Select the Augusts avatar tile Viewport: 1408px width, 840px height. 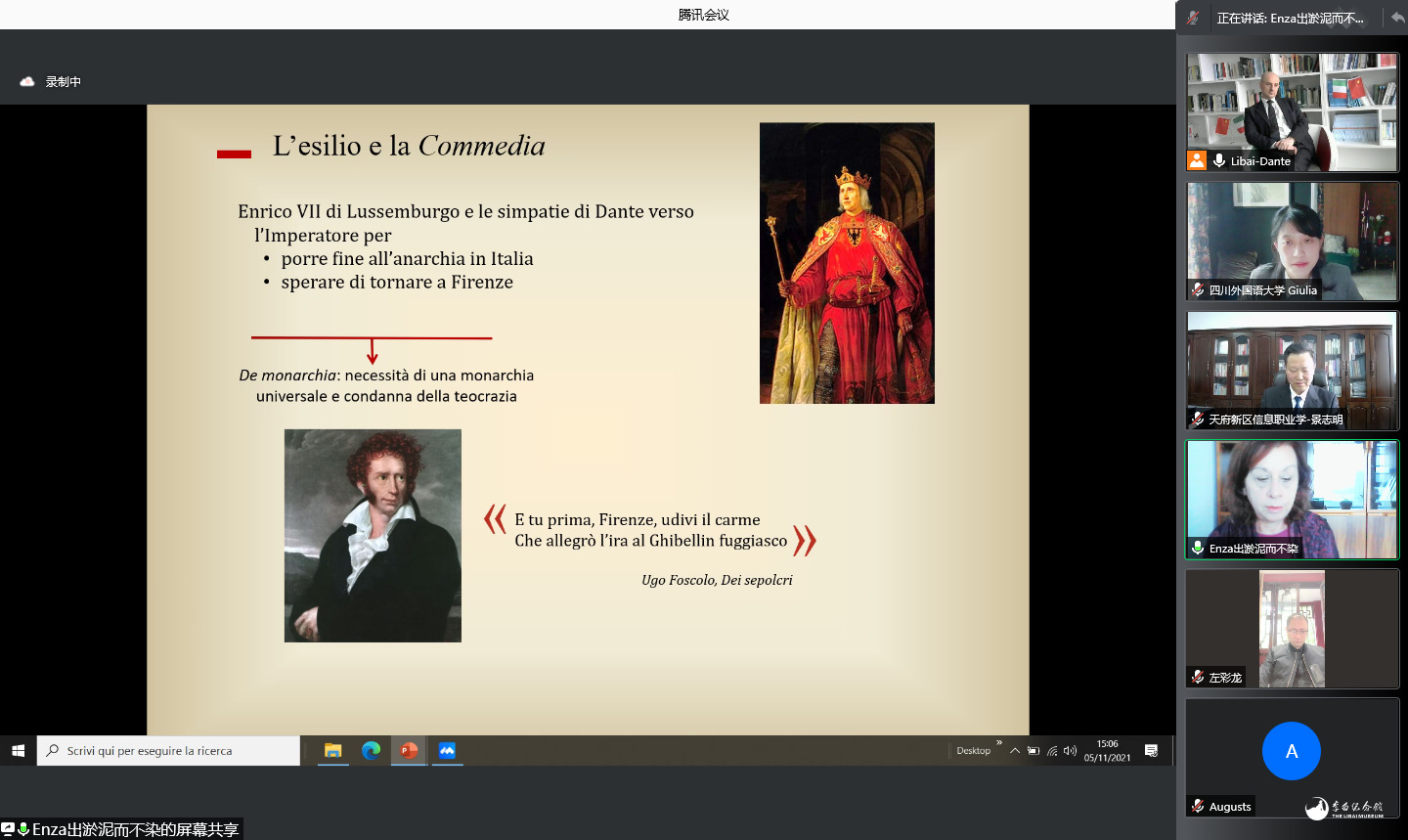click(1292, 751)
